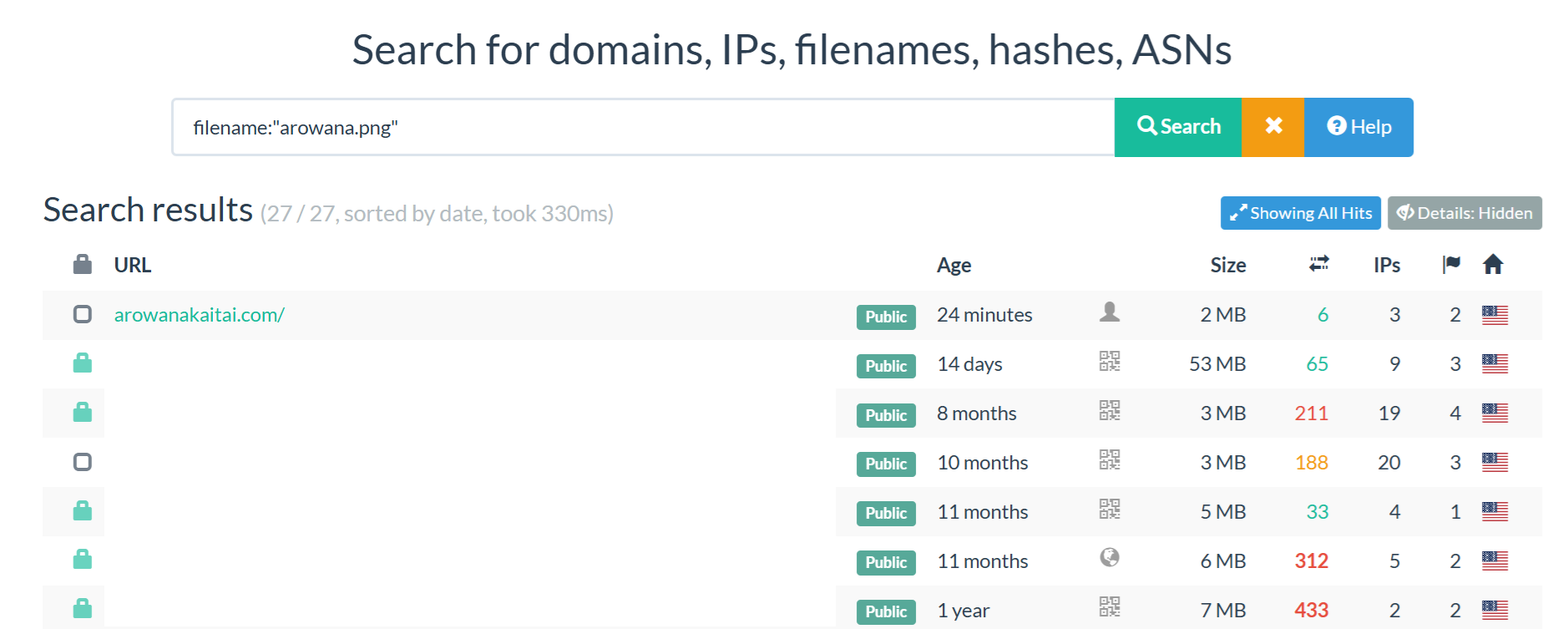Click the globe icon in the 6 MB row

point(1109,558)
